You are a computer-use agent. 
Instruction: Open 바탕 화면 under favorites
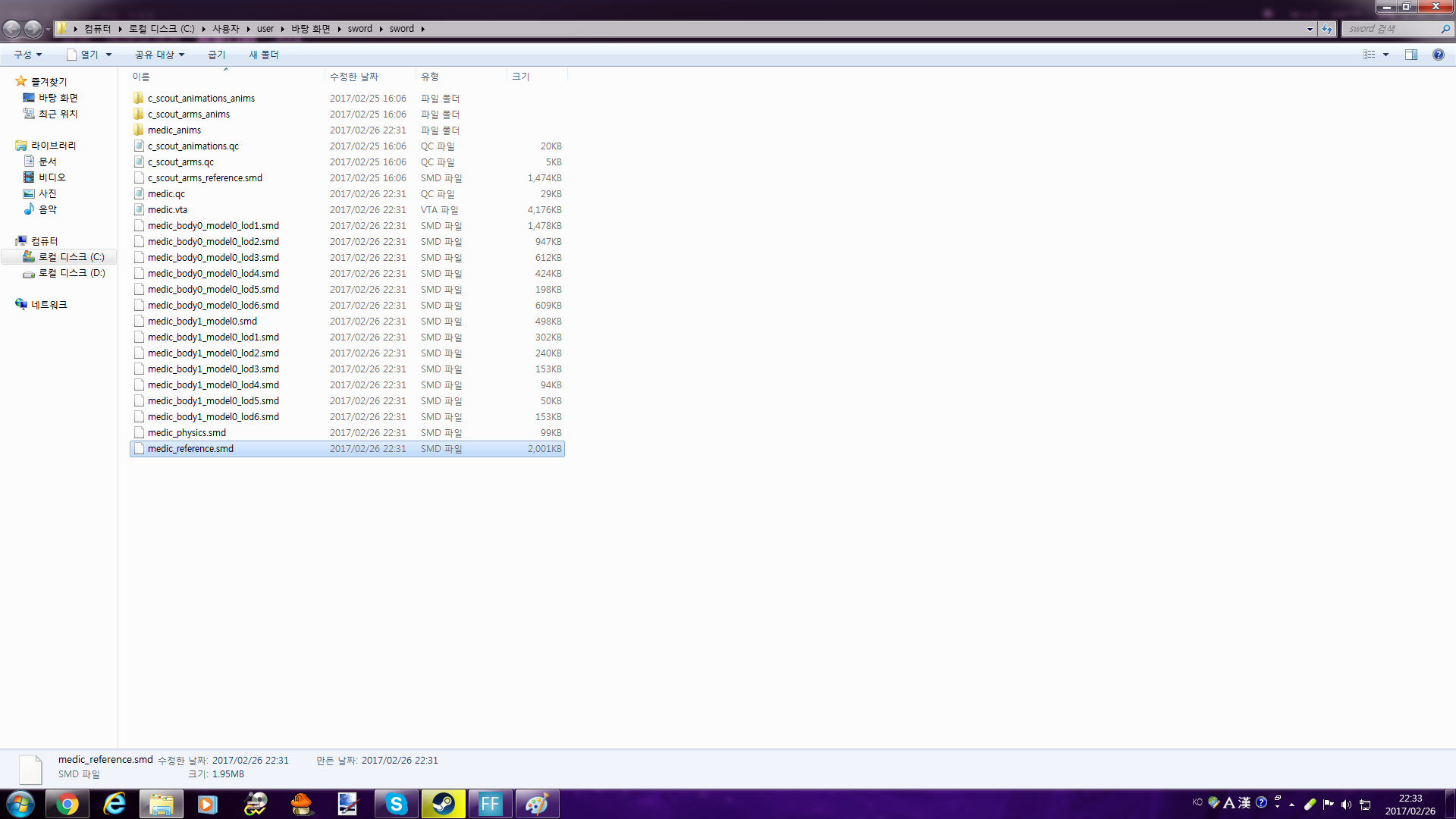(58, 98)
